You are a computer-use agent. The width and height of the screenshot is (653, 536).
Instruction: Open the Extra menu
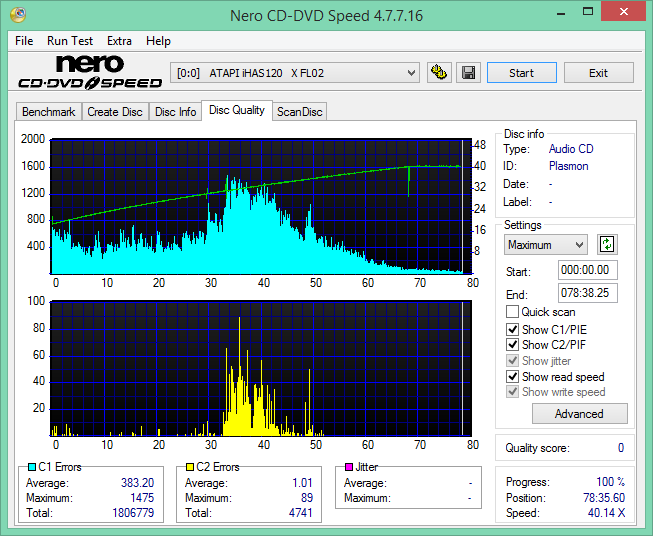tap(119, 41)
